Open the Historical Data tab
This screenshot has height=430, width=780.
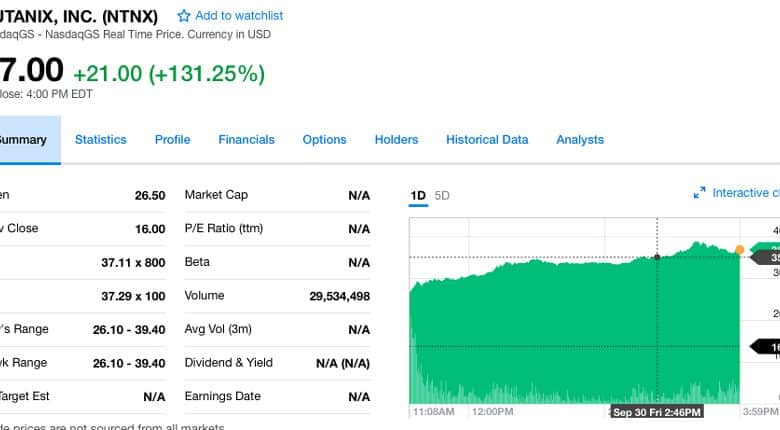(x=487, y=140)
